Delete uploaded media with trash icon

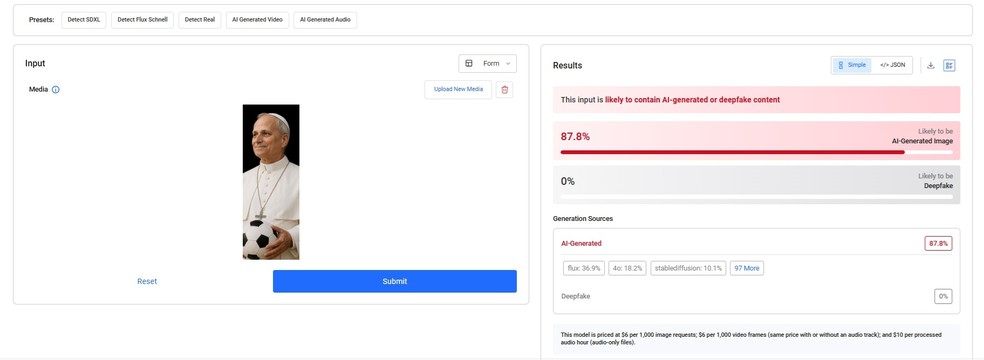[x=505, y=90]
